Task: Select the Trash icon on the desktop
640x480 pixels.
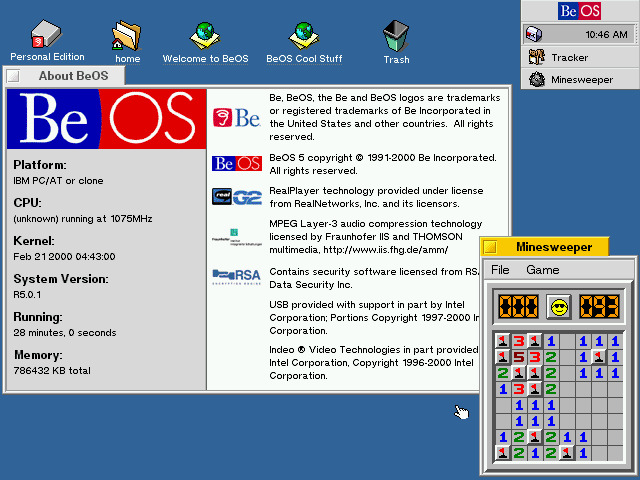Action: [x=396, y=36]
